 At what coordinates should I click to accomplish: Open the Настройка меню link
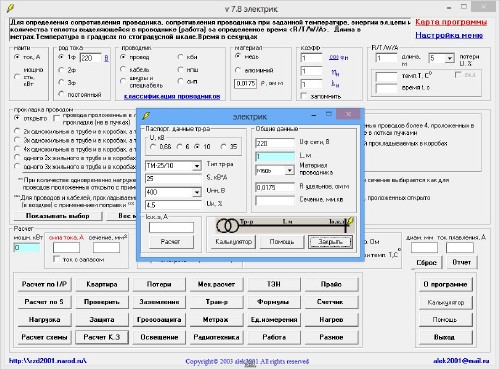[x=449, y=35]
